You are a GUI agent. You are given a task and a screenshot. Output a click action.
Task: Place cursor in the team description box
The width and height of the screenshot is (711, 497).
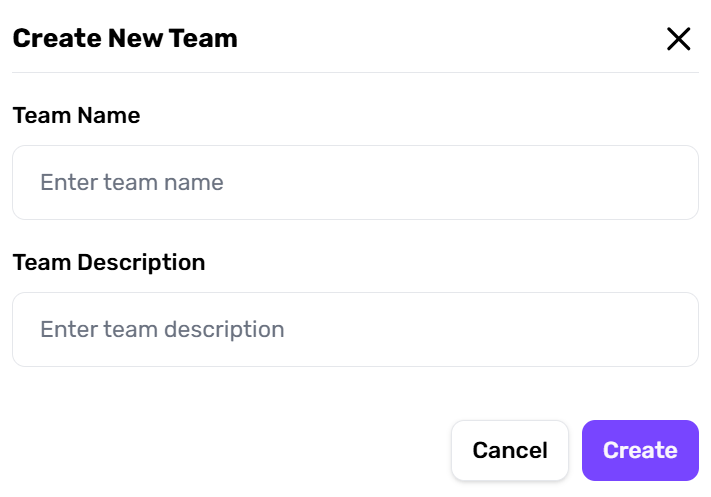pos(355,329)
